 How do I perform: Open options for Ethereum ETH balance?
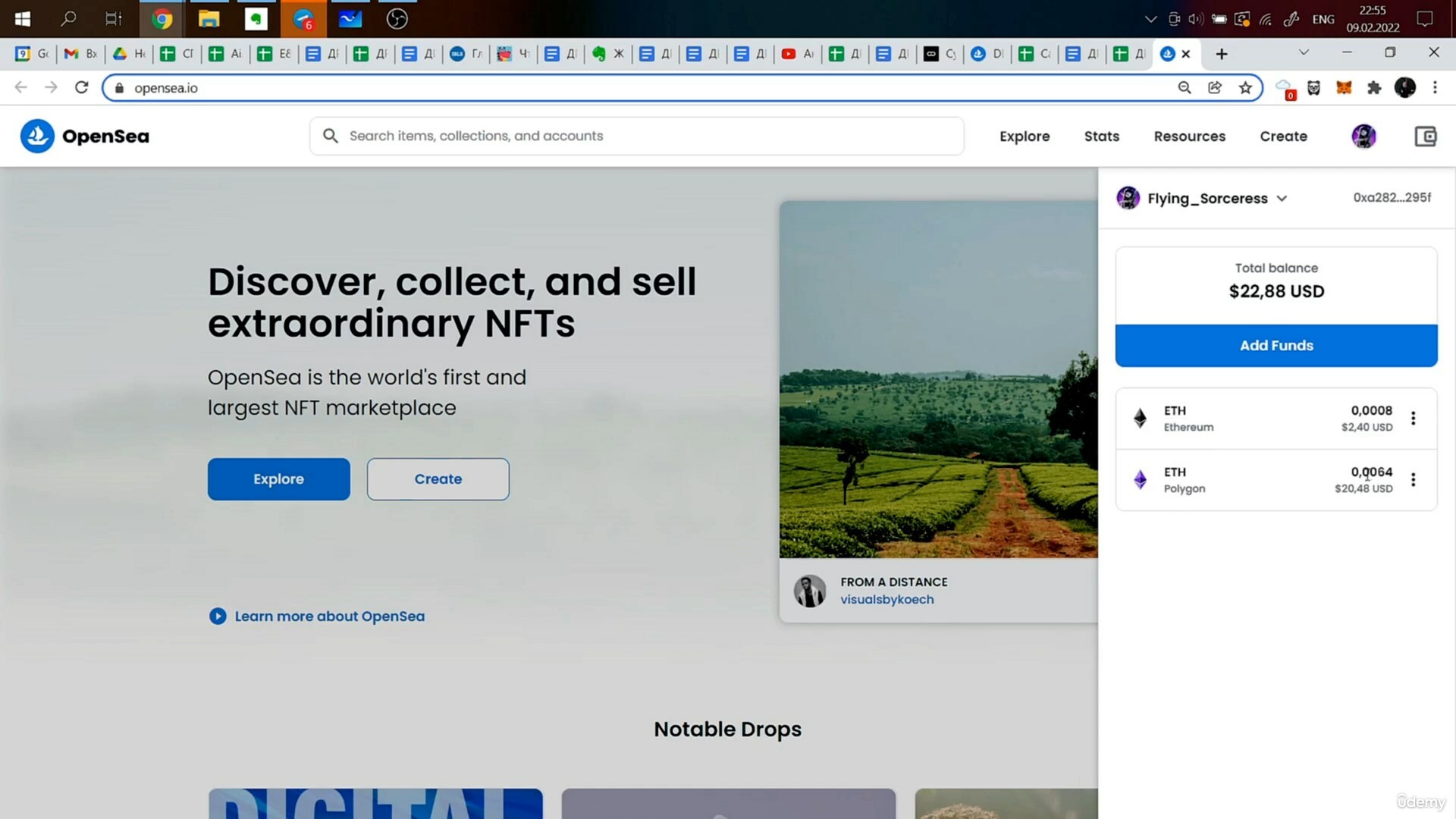tap(1413, 419)
